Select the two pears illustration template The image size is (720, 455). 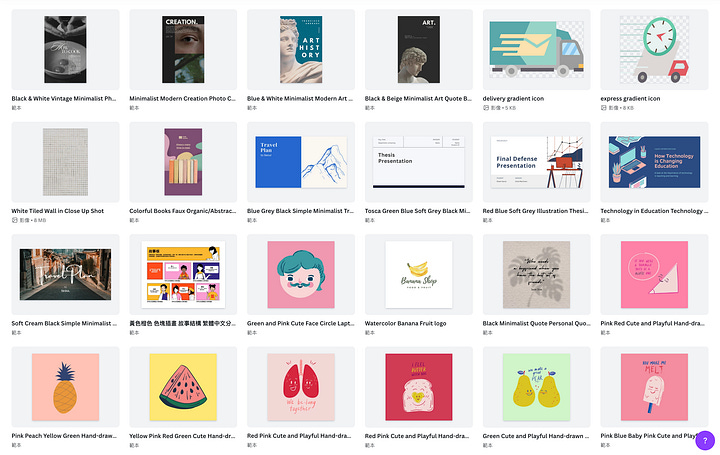coord(536,387)
